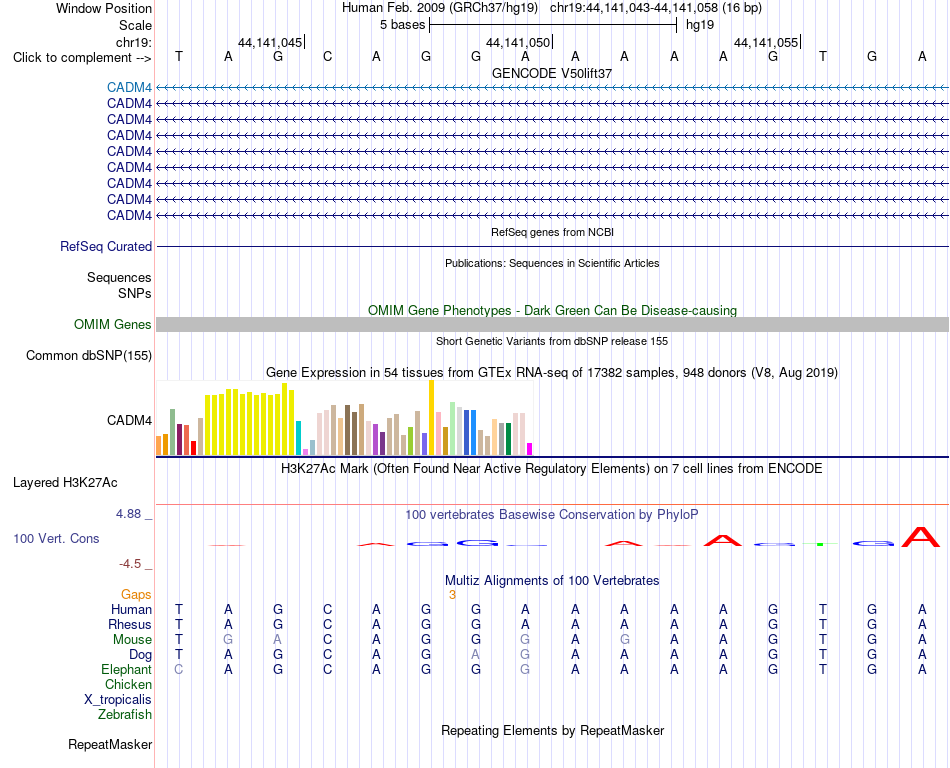The height and width of the screenshot is (768, 950).
Task: Select the Human alignment row label
Action: click(x=131, y=609)
